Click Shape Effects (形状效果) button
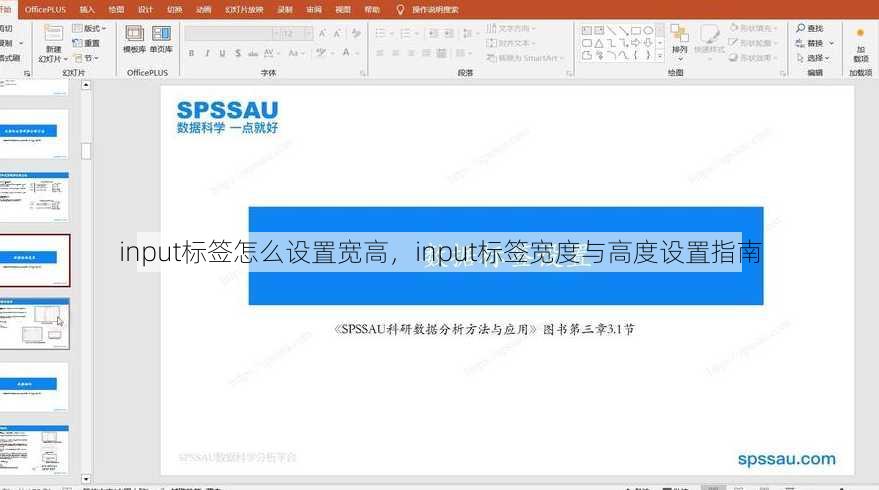The image size is (879, 490). pos(754,58)
